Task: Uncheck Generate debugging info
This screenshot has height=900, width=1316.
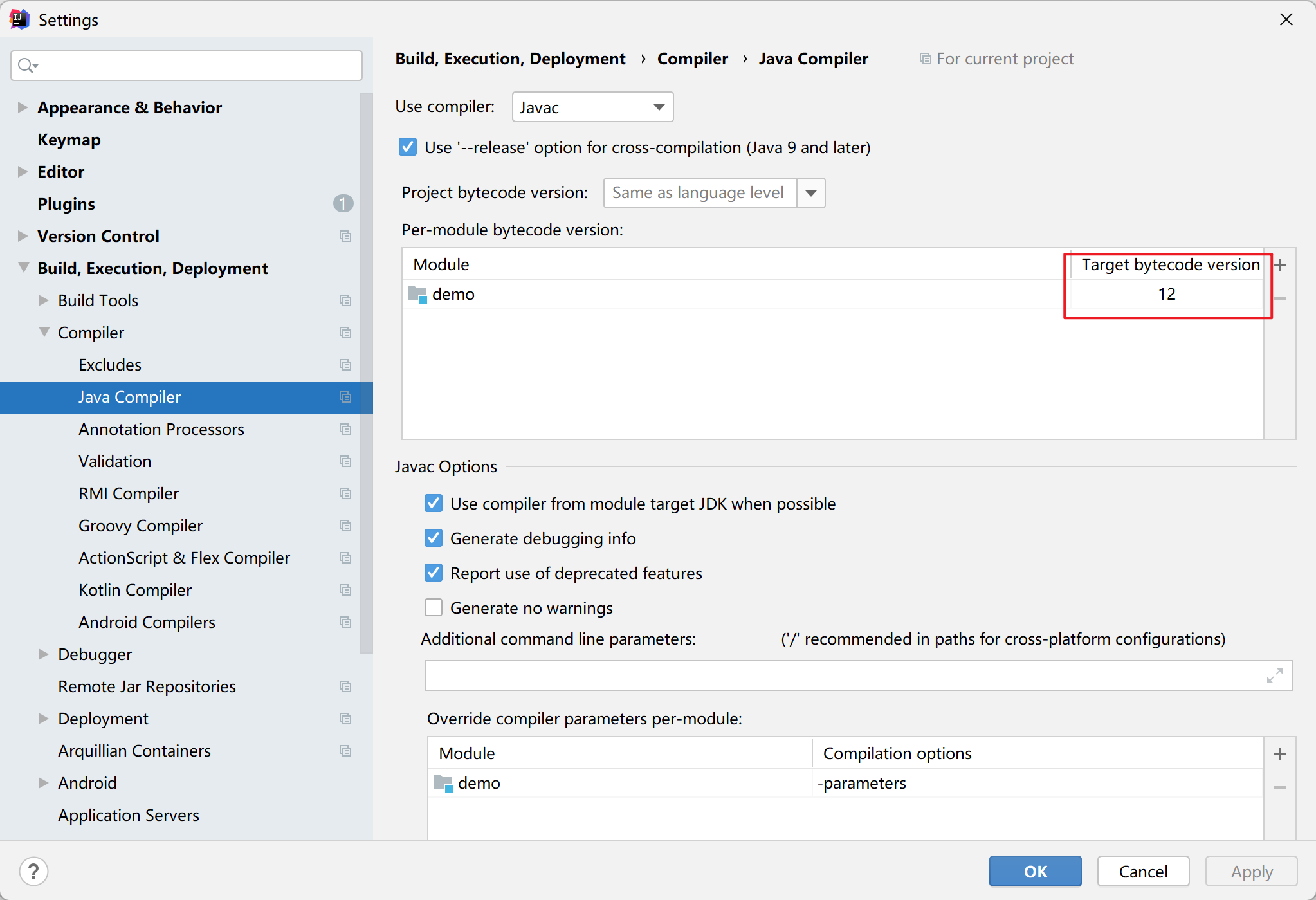Action: [434, 538]
